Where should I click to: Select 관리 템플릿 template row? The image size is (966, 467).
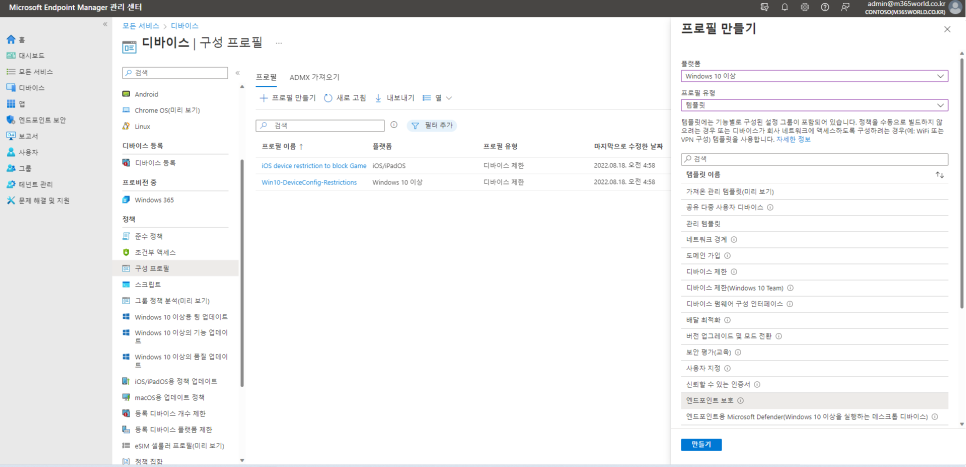click(814, 223)
